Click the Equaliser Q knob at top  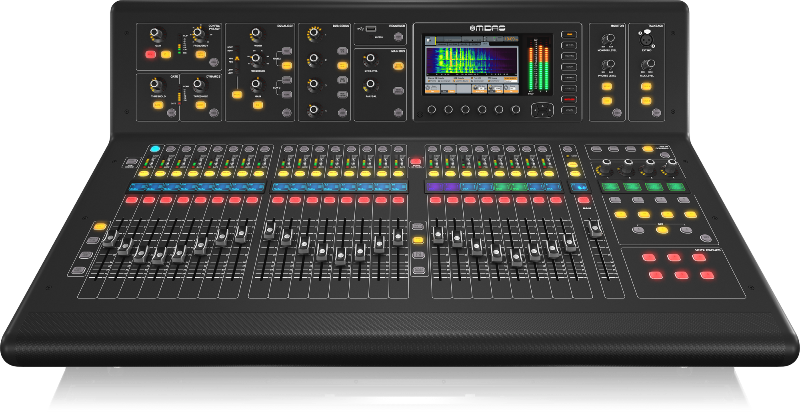257,35
